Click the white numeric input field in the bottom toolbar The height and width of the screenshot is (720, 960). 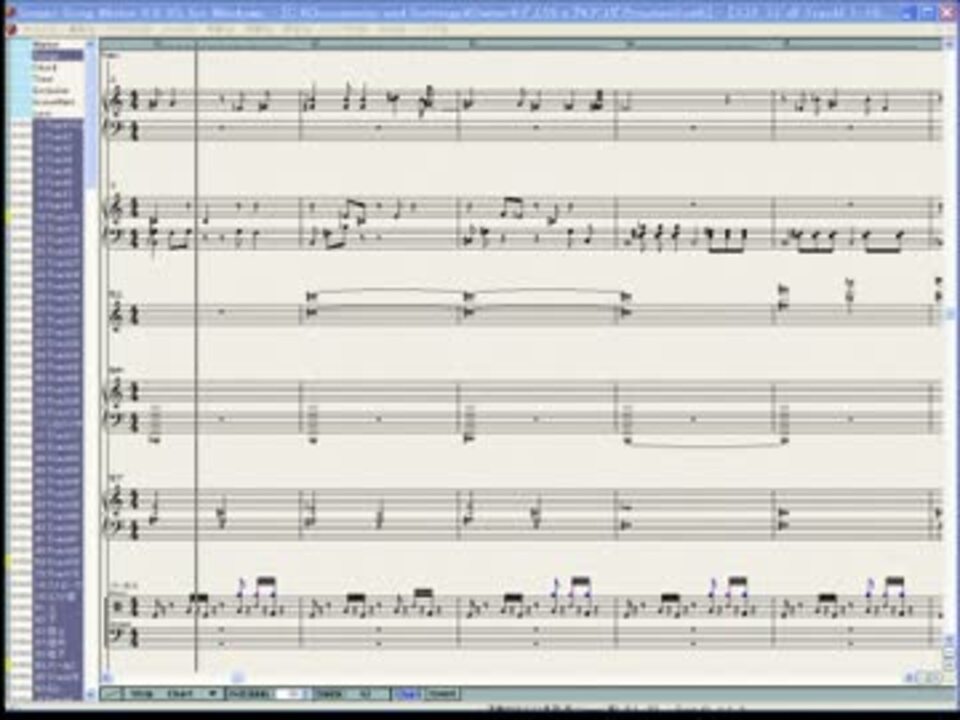point(291,694)
